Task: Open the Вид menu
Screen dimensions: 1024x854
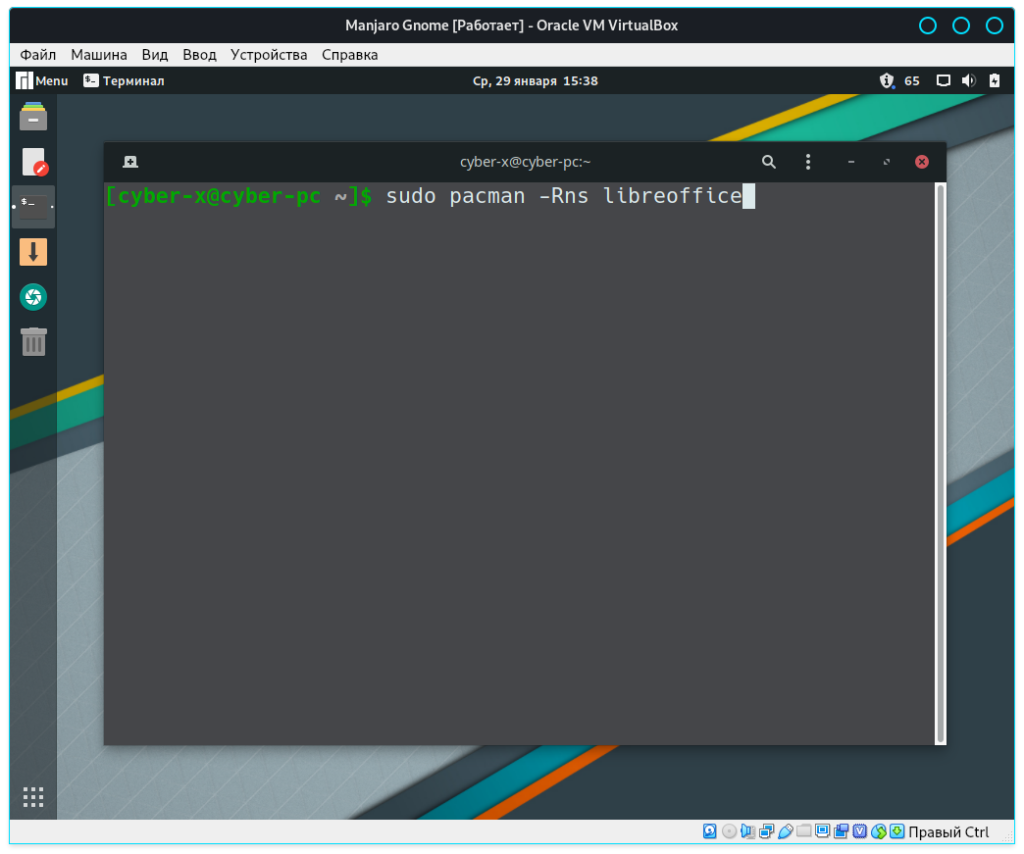Action: [155, 55]
